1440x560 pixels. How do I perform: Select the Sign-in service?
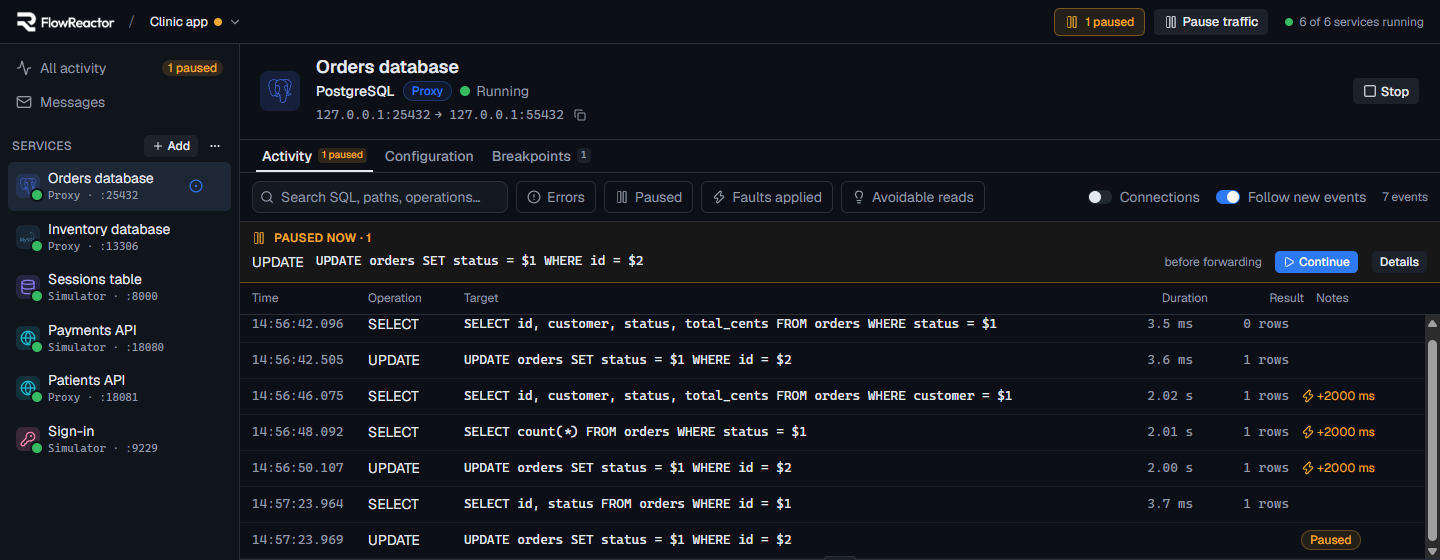coord(119,439)
